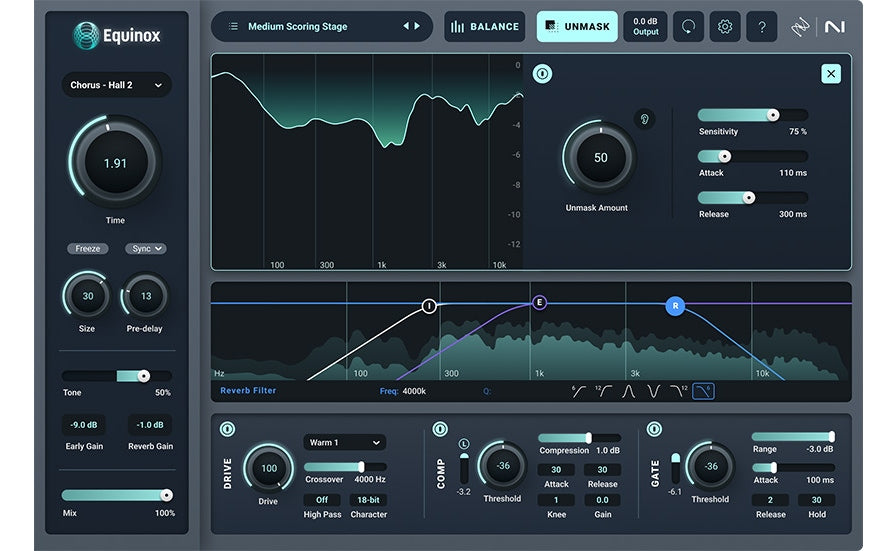Select the bell peak filter shape
Image resolution: width=896 pixels, height=551 pixels.
pos(629,391)
